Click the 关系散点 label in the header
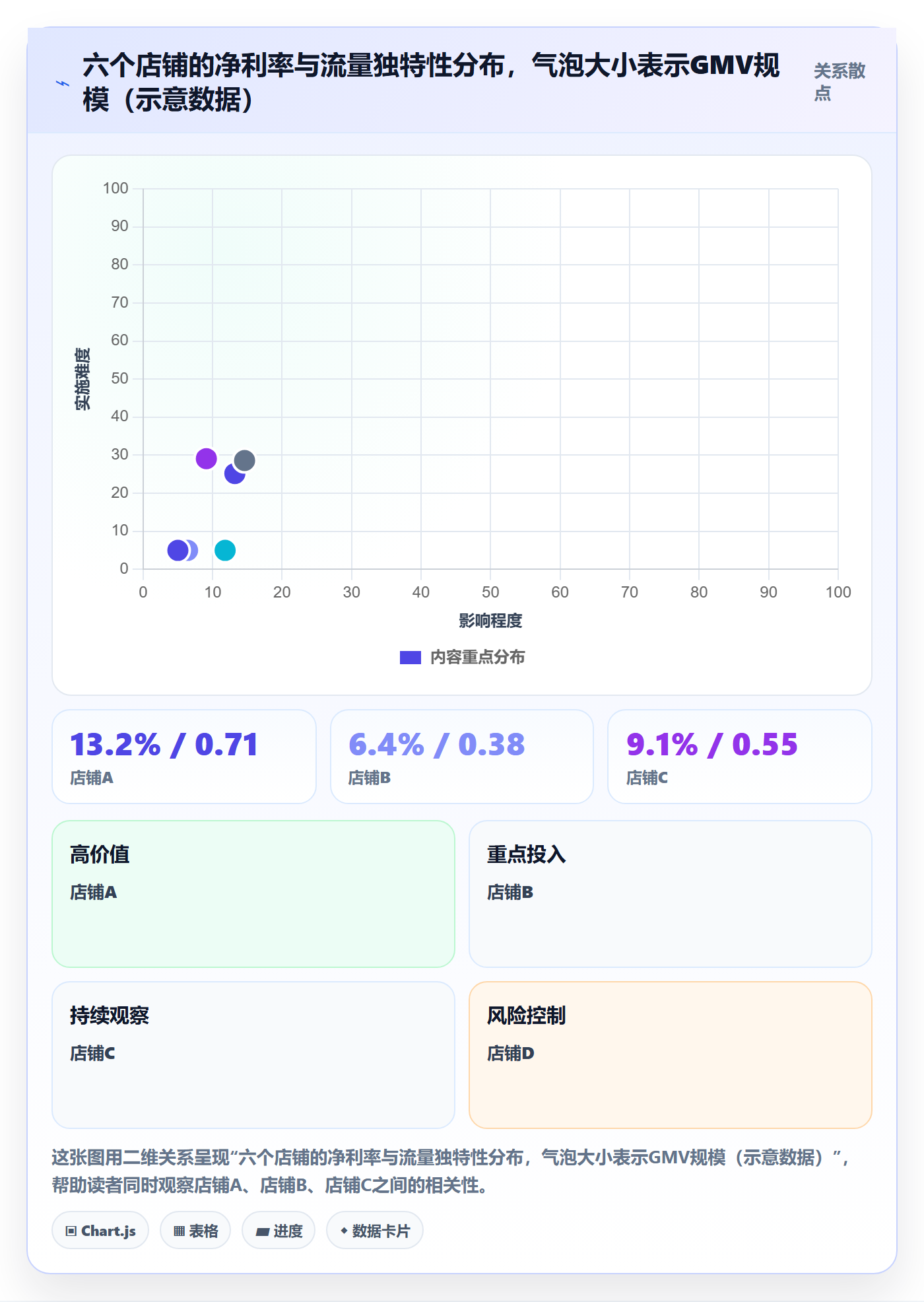Image resolution: width=924 pixels, height=1302 pixels. pyautogui.click(x=839, y=82)
